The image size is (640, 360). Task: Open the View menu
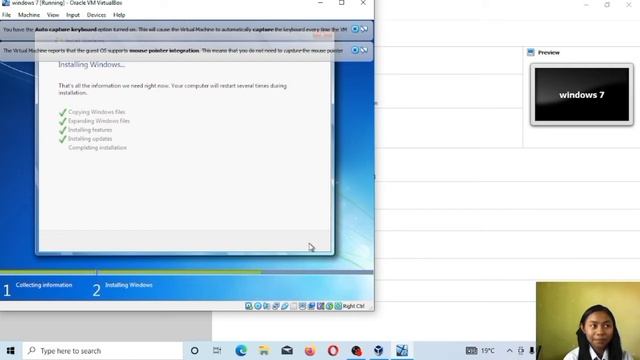pyautogui.click(x=53, y=15)
